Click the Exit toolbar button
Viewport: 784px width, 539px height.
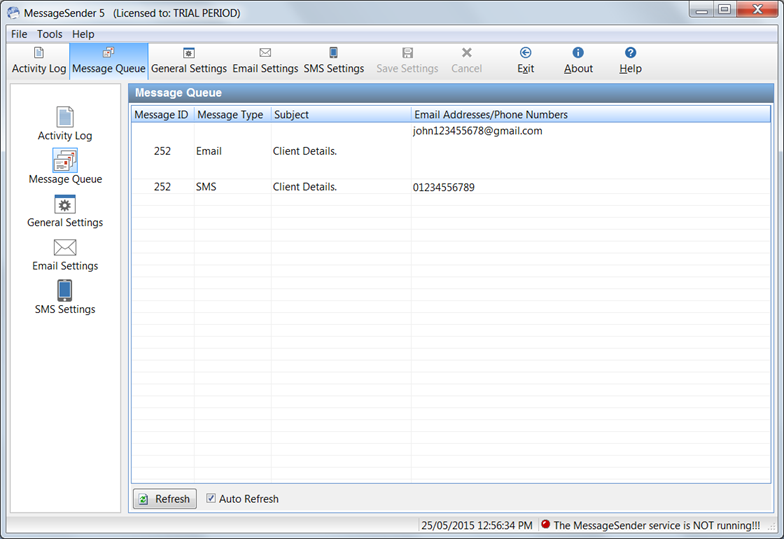(525, 61)
